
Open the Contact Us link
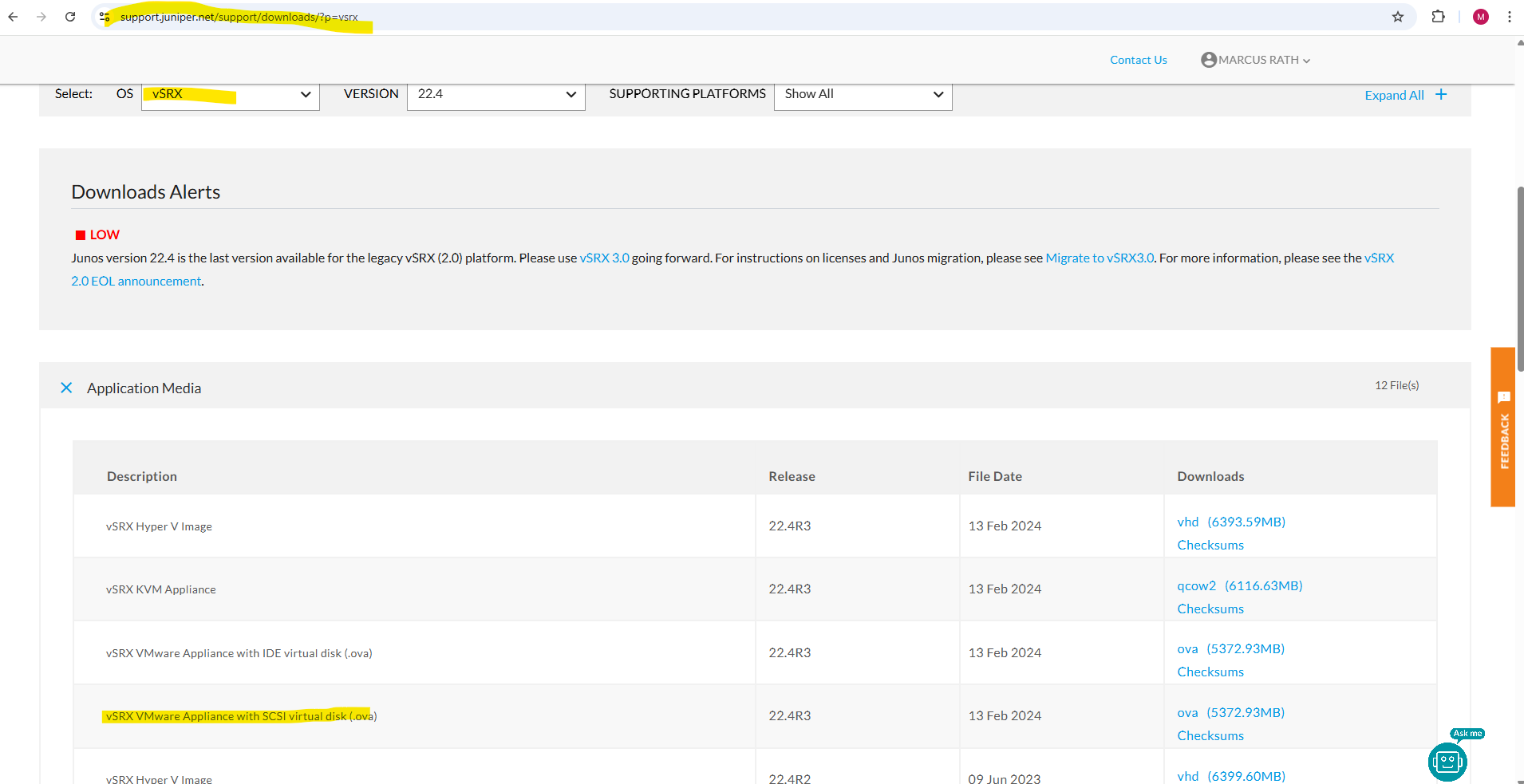tap(1139, 60)
